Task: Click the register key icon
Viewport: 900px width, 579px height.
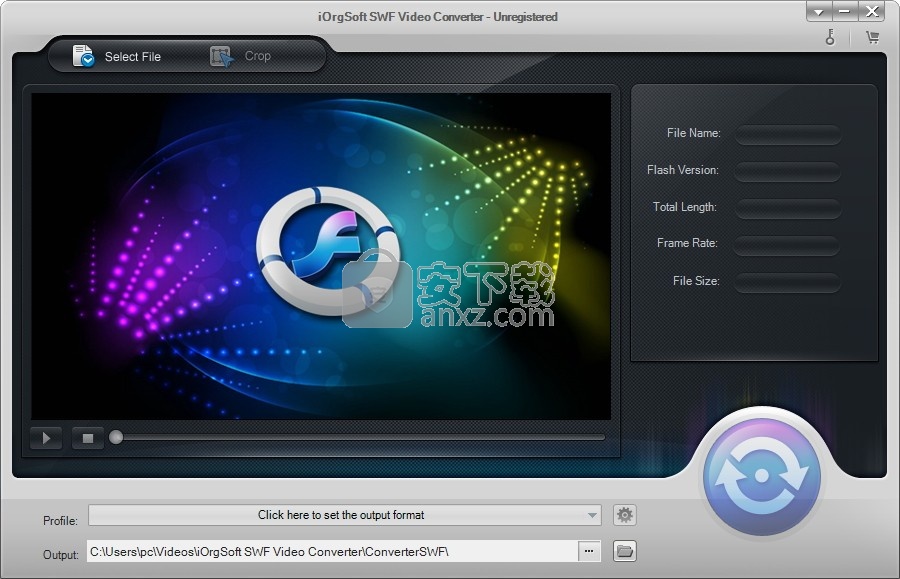Action: pos(830,37)
